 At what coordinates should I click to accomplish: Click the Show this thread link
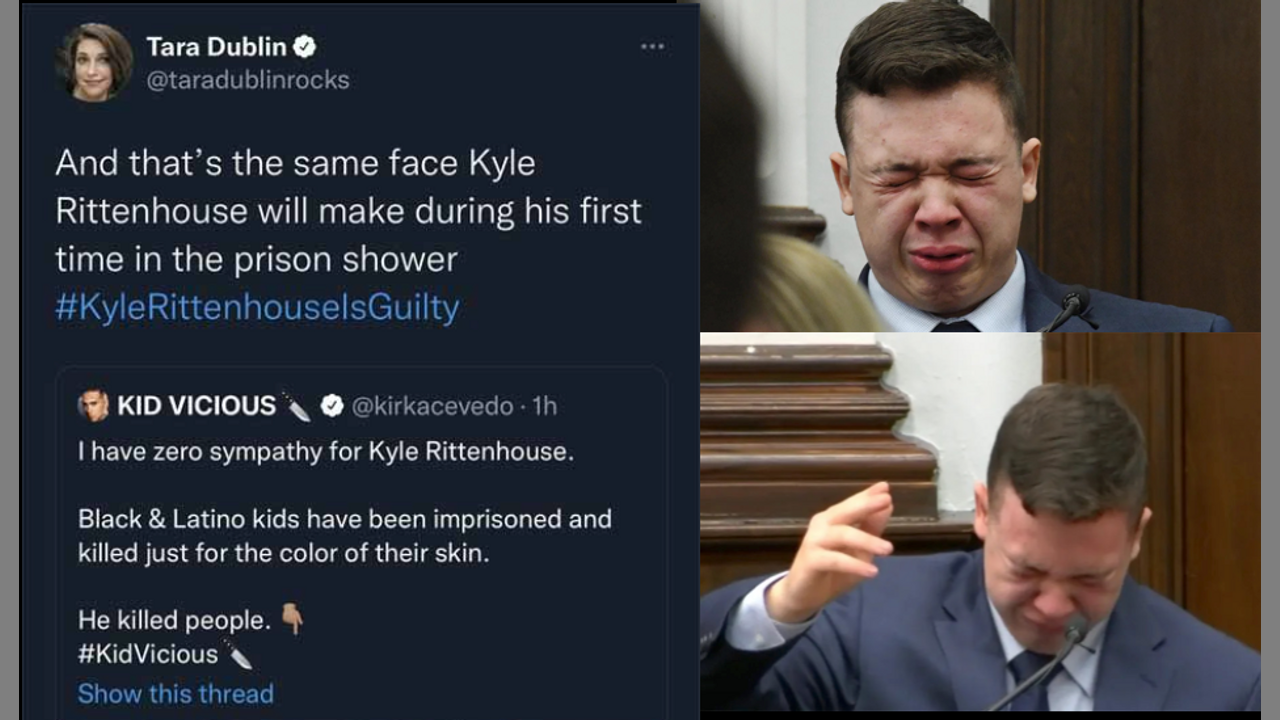pos(176,693)
